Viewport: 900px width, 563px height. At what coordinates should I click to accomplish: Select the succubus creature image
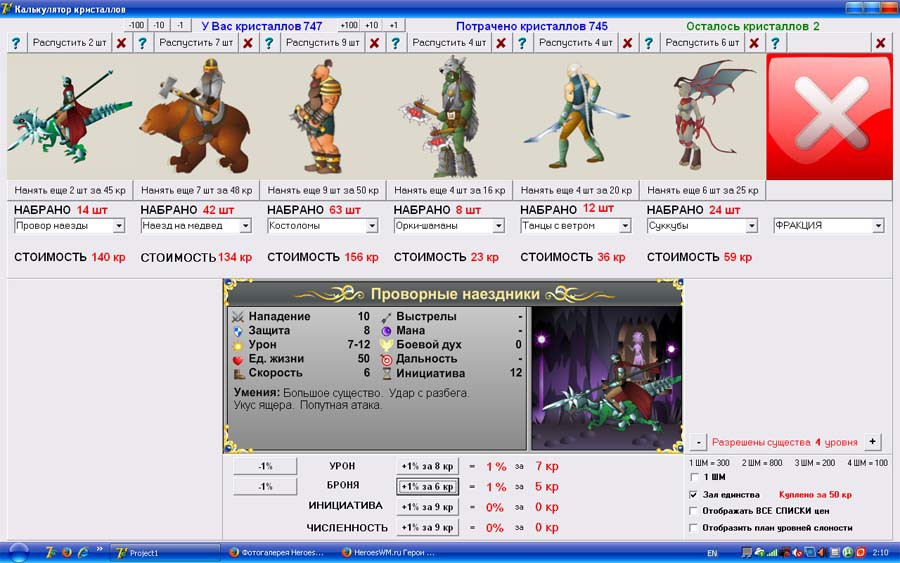pyautogui.click(x=703, y=117)
